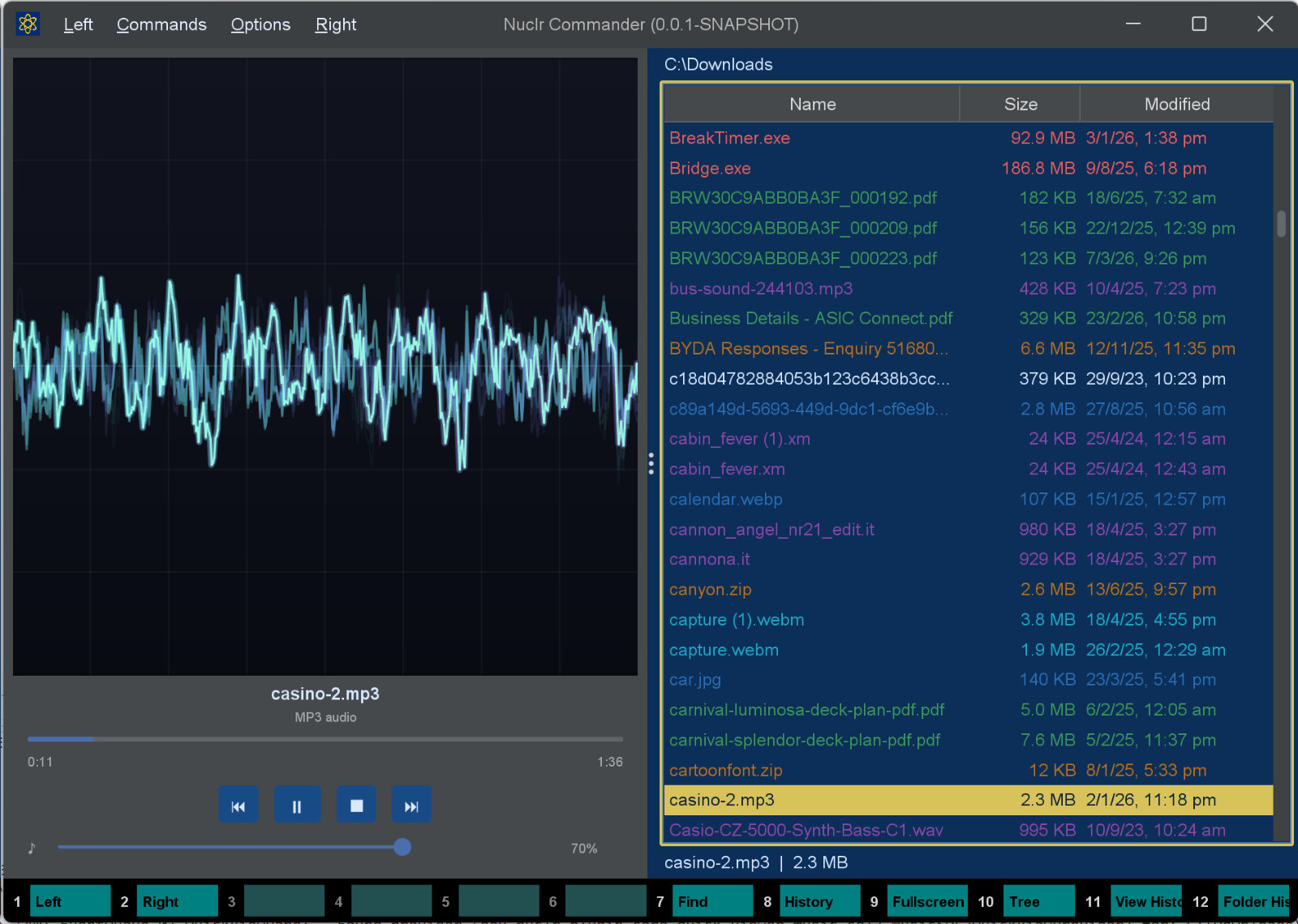Screen dimensions: 1298x924
Task: Click the C:\Downloads path label
Action: pos(718,64)
